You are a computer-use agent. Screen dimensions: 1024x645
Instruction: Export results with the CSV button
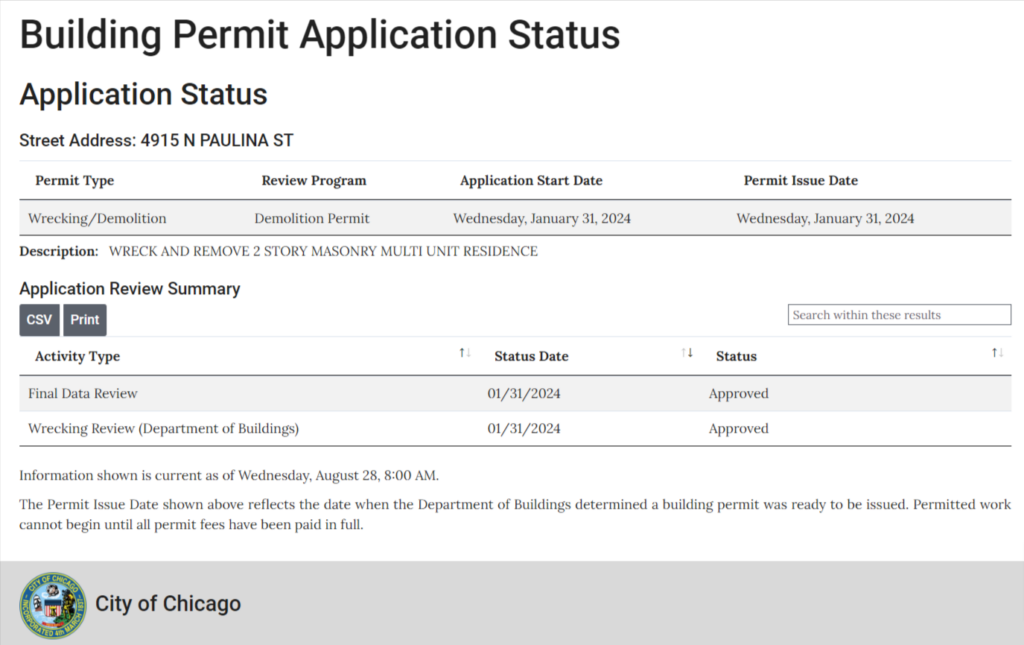(x=39, y=320)
